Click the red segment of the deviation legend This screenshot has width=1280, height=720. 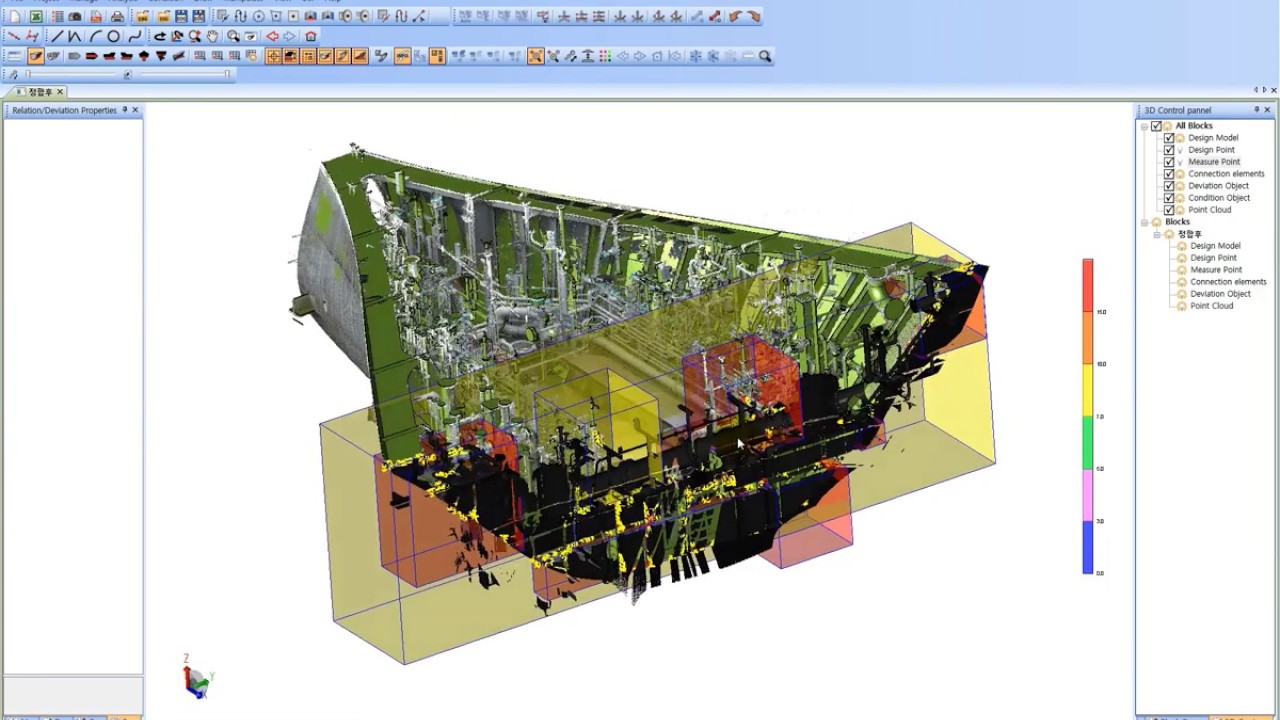point(1088,285)
